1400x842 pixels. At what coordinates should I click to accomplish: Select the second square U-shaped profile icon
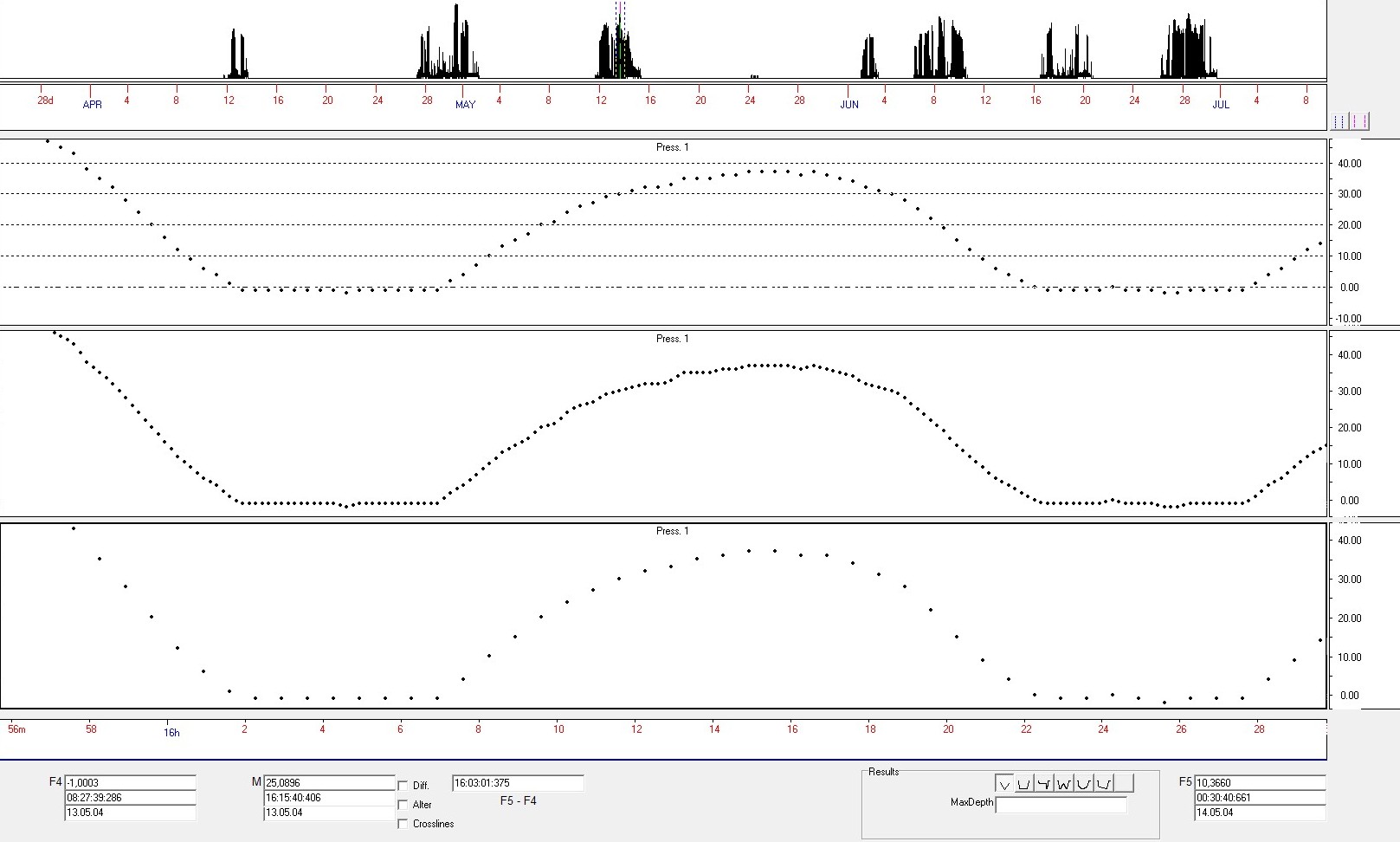click(x=1024, y=784)
